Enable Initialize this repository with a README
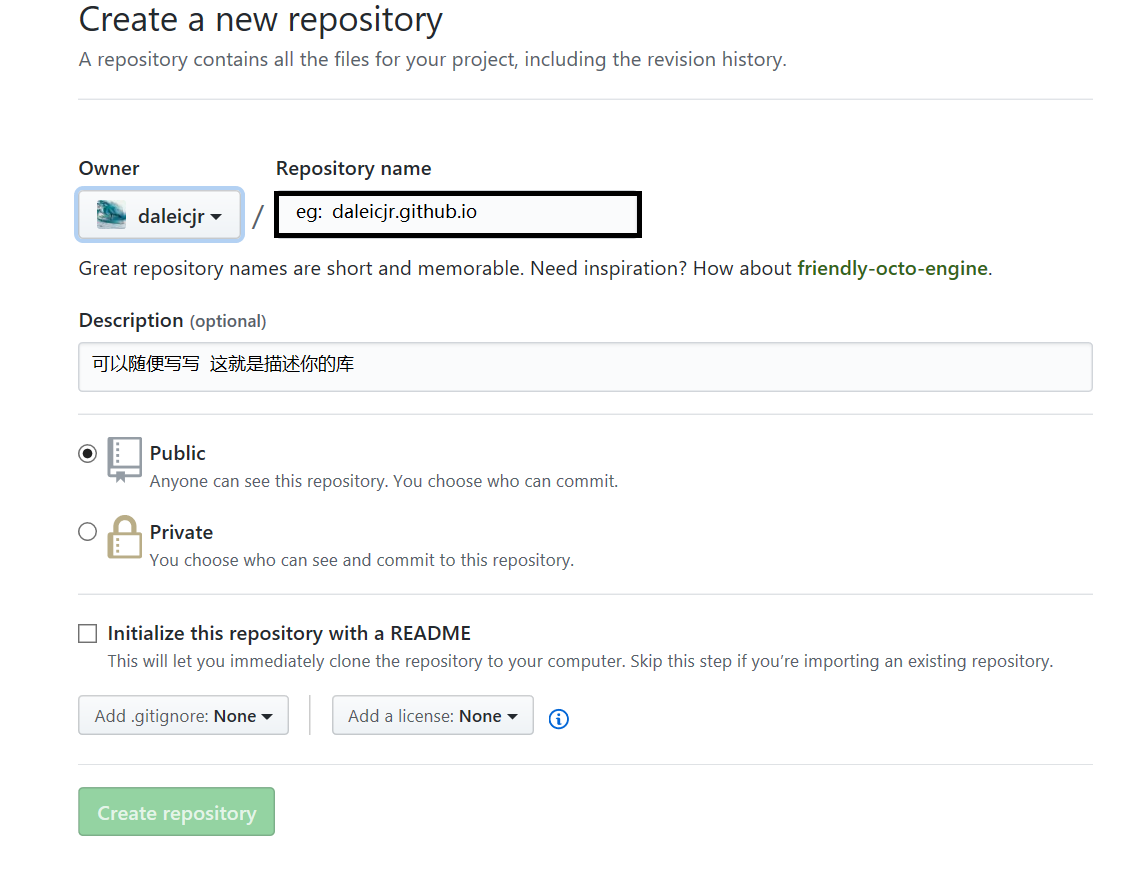This screenshot has height=876, width=1147. 88,633
